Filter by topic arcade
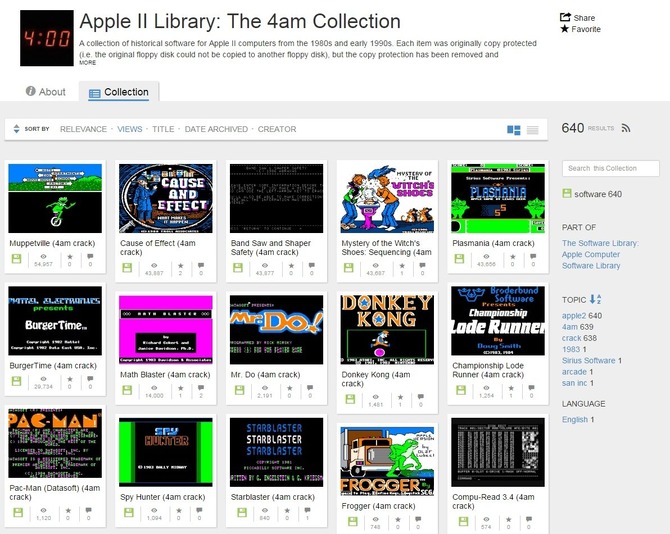This screenshot has height=534, width=670. tap(574, 372)
